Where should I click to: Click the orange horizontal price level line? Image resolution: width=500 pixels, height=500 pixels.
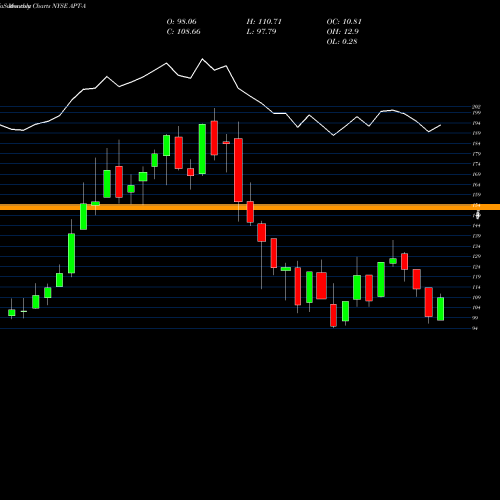point(250,207)
